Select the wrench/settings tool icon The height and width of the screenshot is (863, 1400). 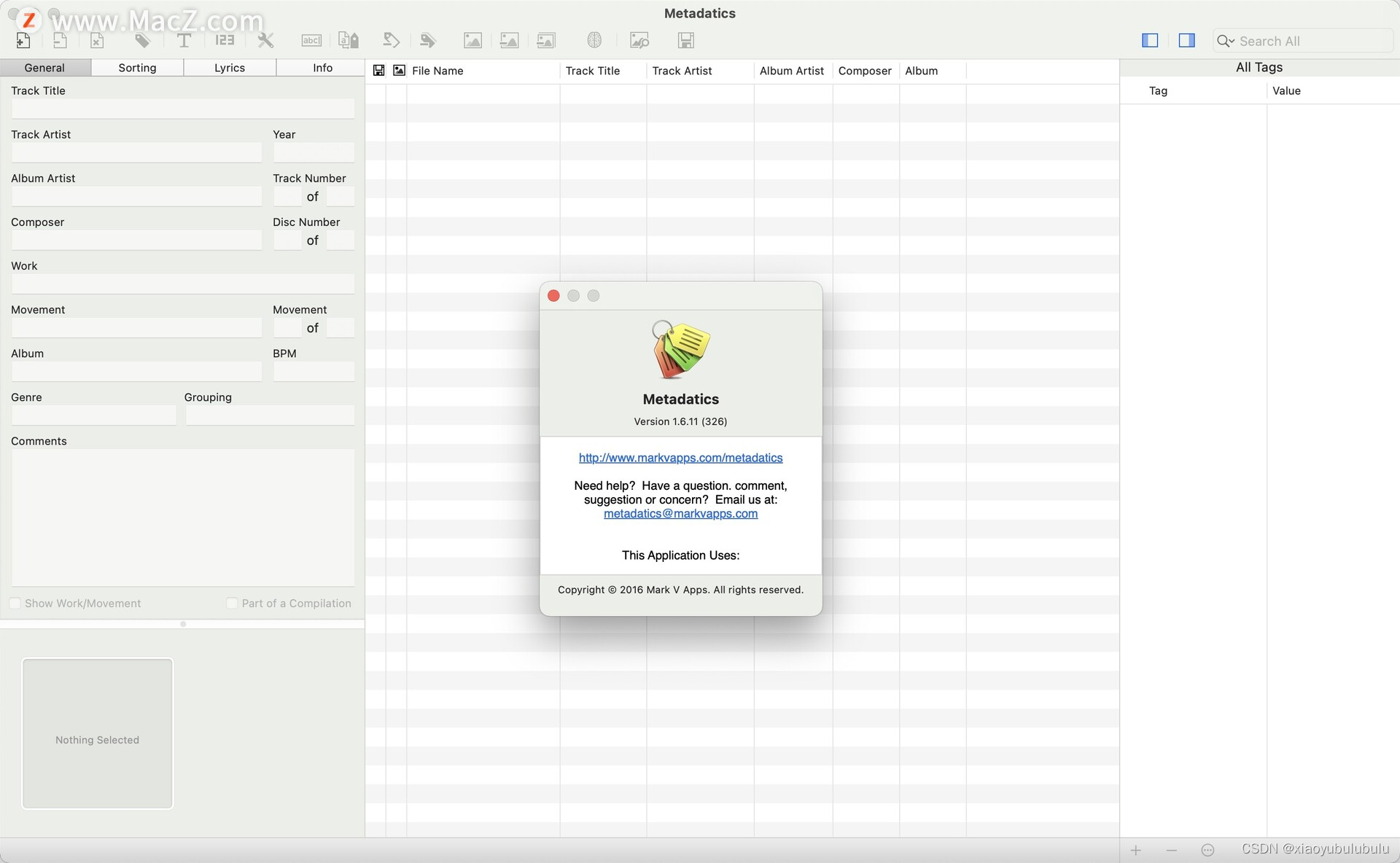point(263,40)
